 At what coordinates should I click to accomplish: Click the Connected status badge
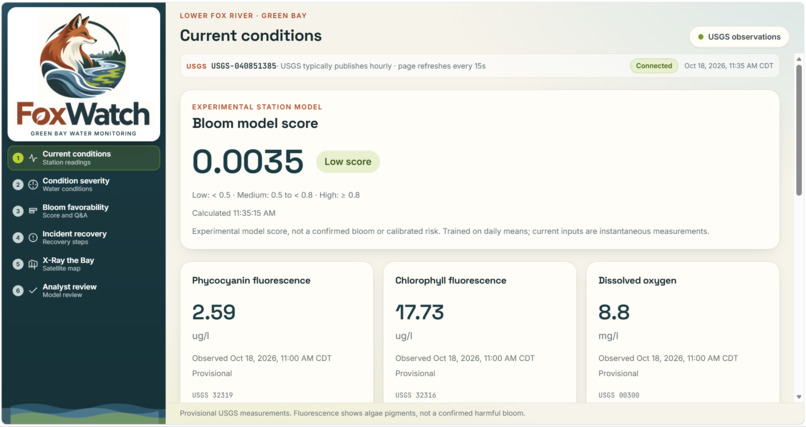click(654, 66)
